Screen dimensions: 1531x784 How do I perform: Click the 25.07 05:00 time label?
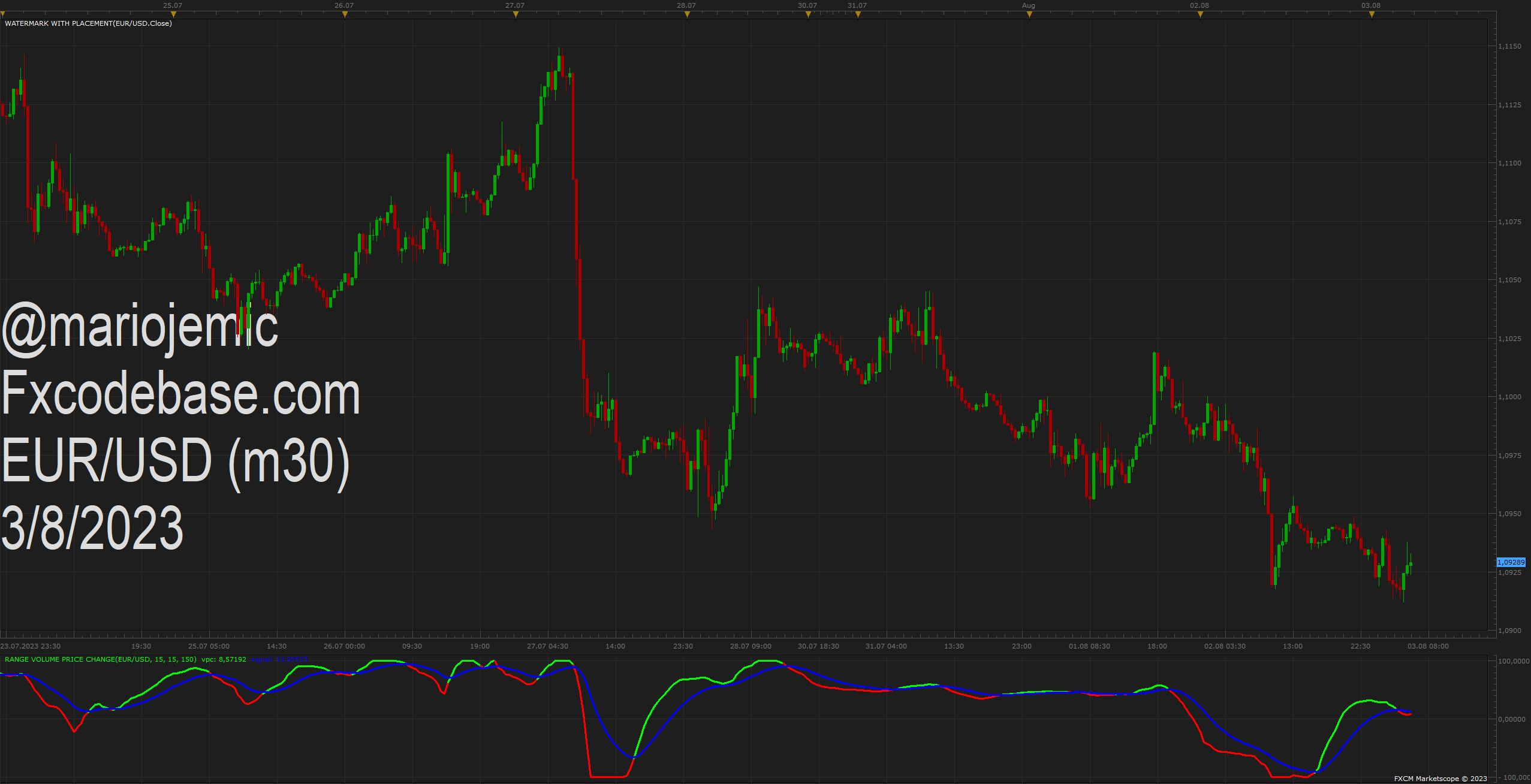(209, 646)
